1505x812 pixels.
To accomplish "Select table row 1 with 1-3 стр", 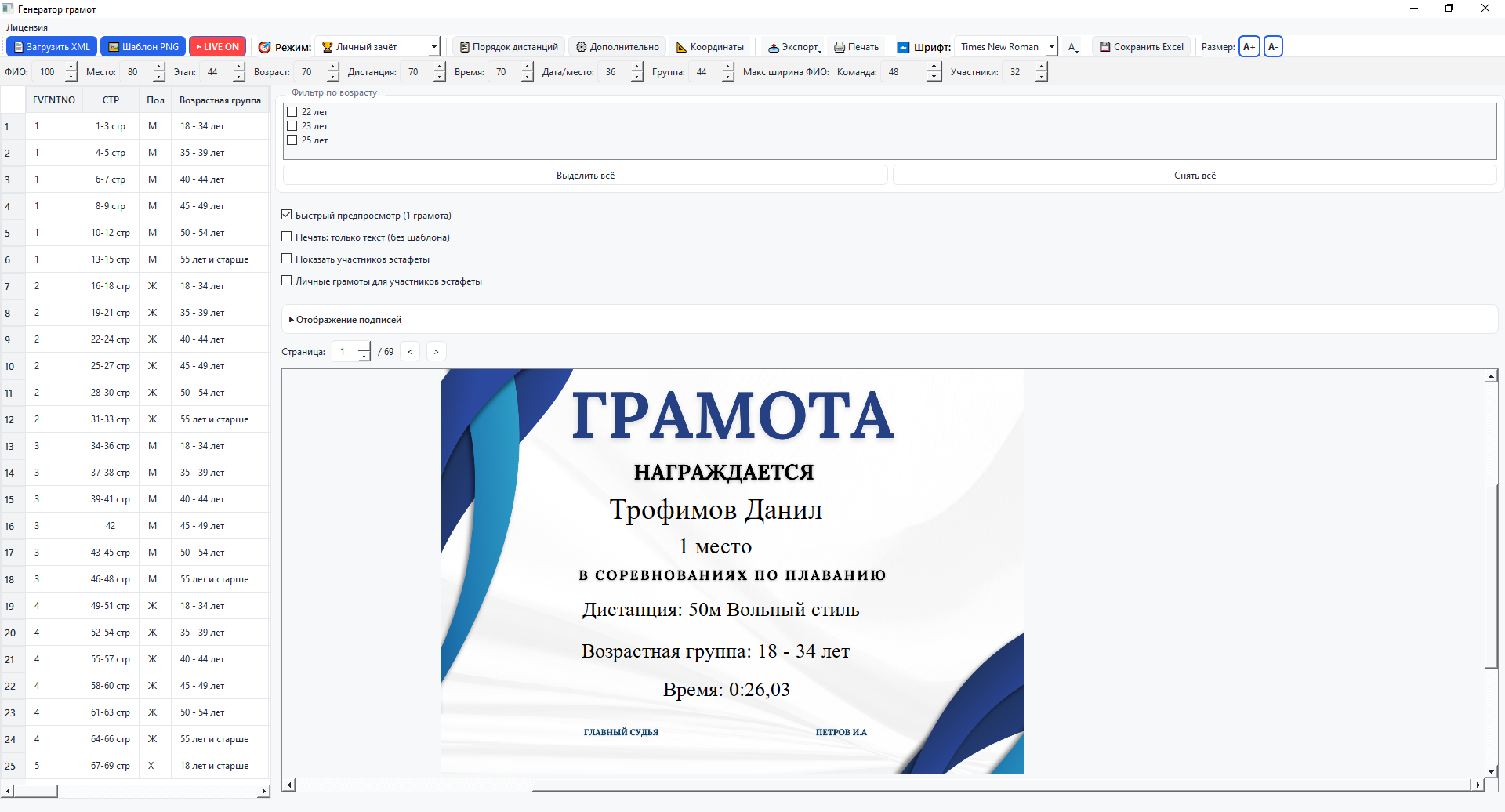I will point(111,126).
